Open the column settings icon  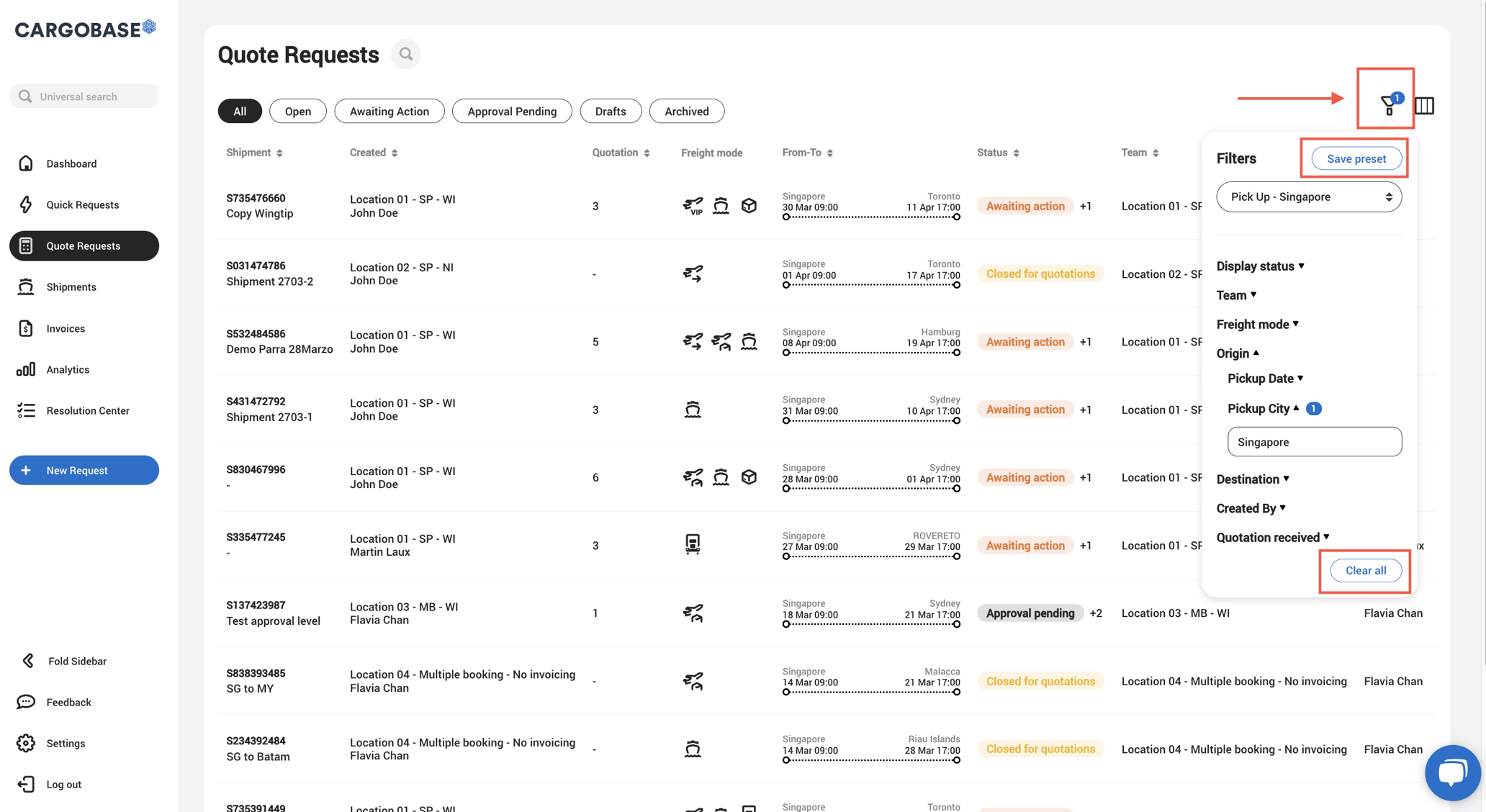click(x=1423, y=105)
